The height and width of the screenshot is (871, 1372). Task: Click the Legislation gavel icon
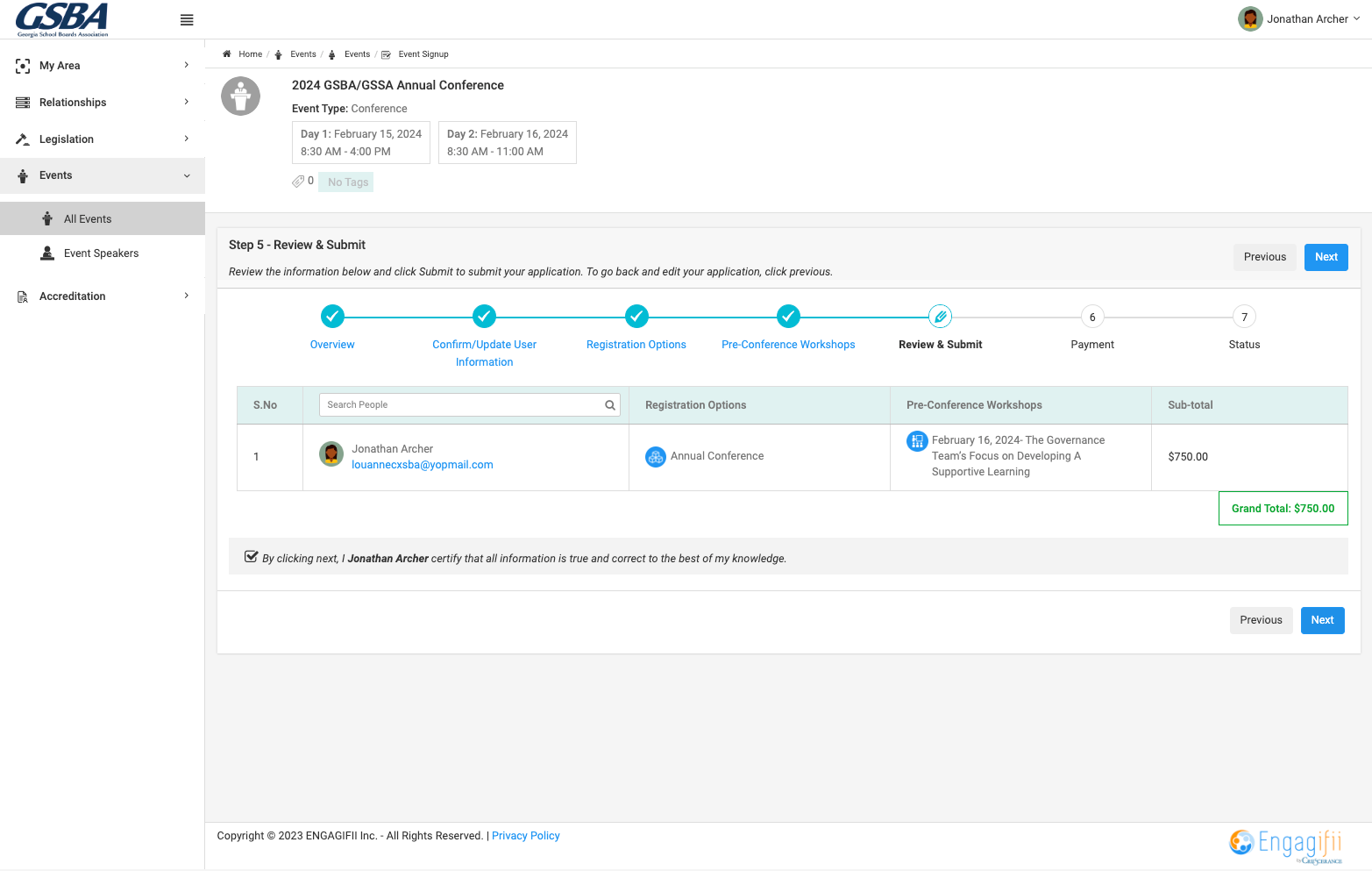(23, 139)
